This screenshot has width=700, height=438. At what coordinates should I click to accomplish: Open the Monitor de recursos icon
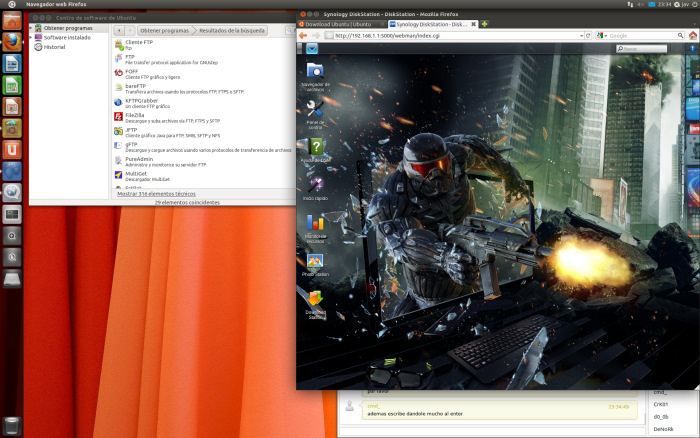pos(314,222)
